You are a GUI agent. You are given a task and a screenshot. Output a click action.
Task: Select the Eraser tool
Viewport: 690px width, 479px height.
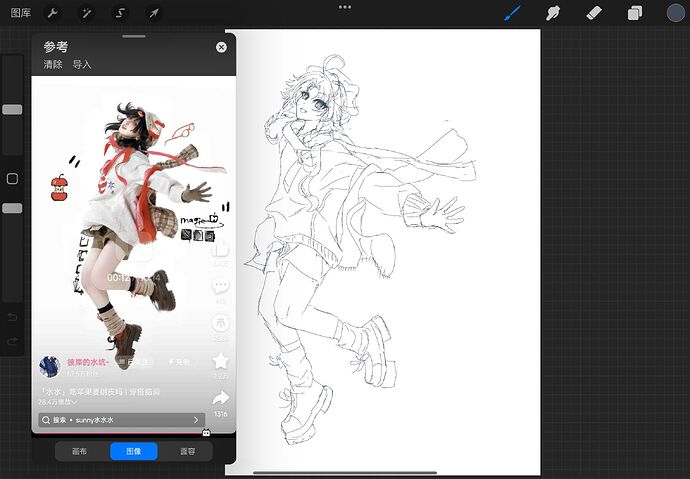tap(594, 13)
